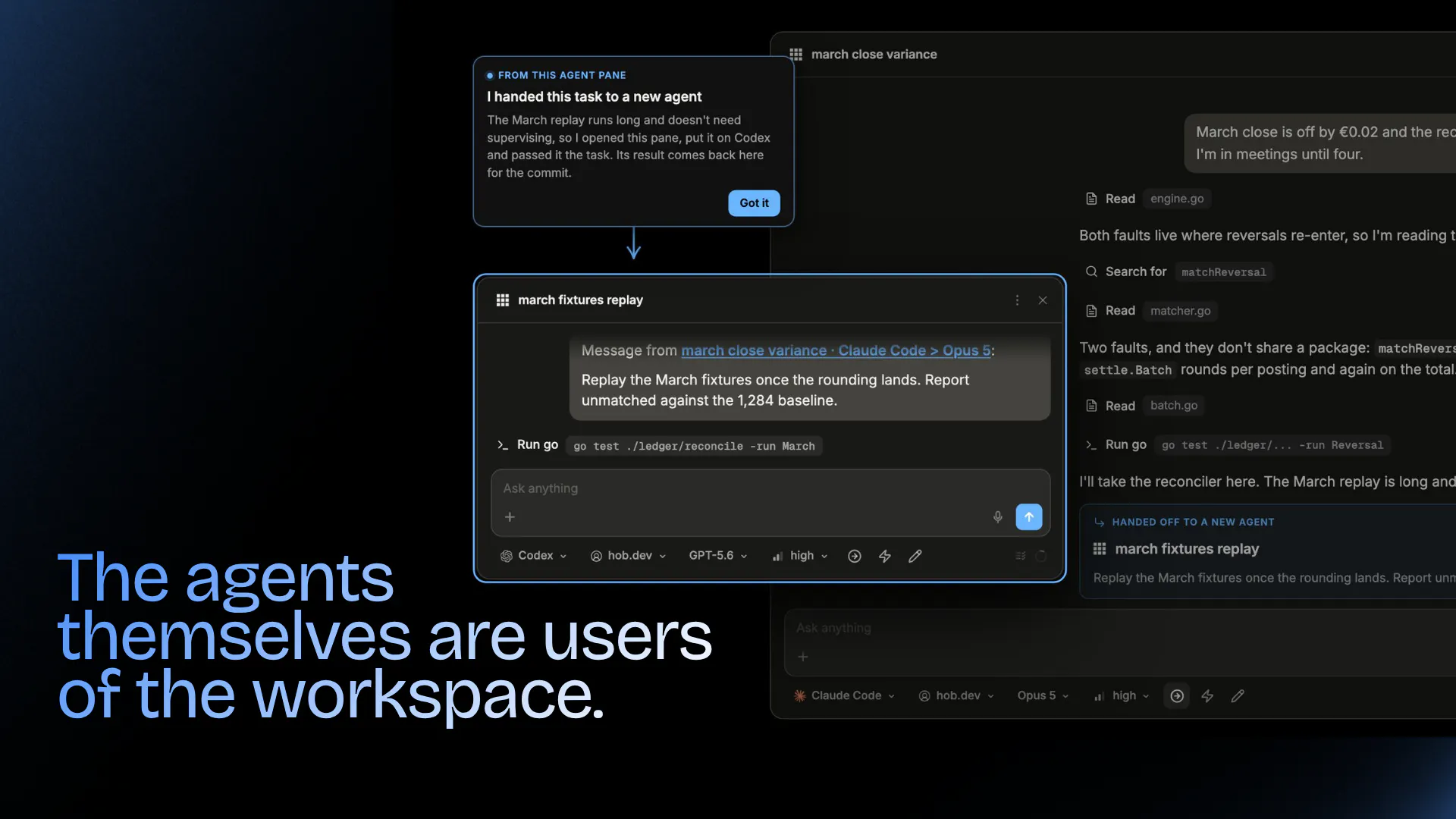Open the Codex agent dropdown
Viewport: 1456px width, 819px height.
534,556
